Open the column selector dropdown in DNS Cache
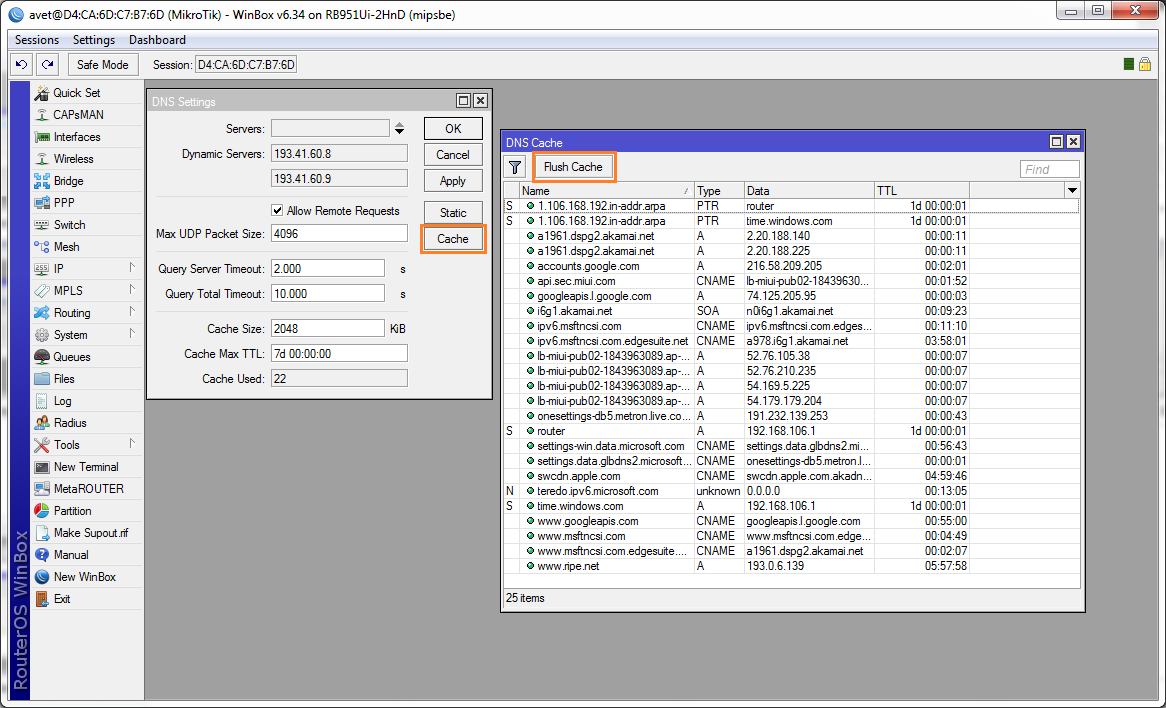Screen dimensions: 1166x708 [1072, 190]
